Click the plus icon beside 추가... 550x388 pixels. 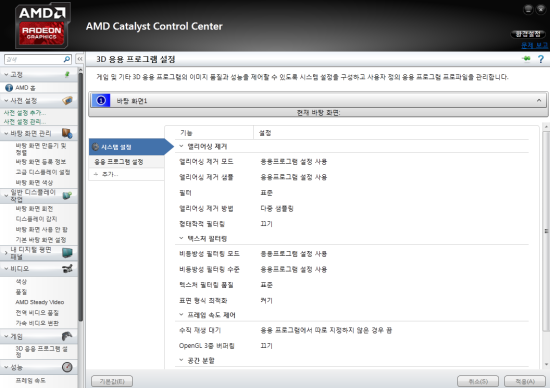[x=96, y=174]
